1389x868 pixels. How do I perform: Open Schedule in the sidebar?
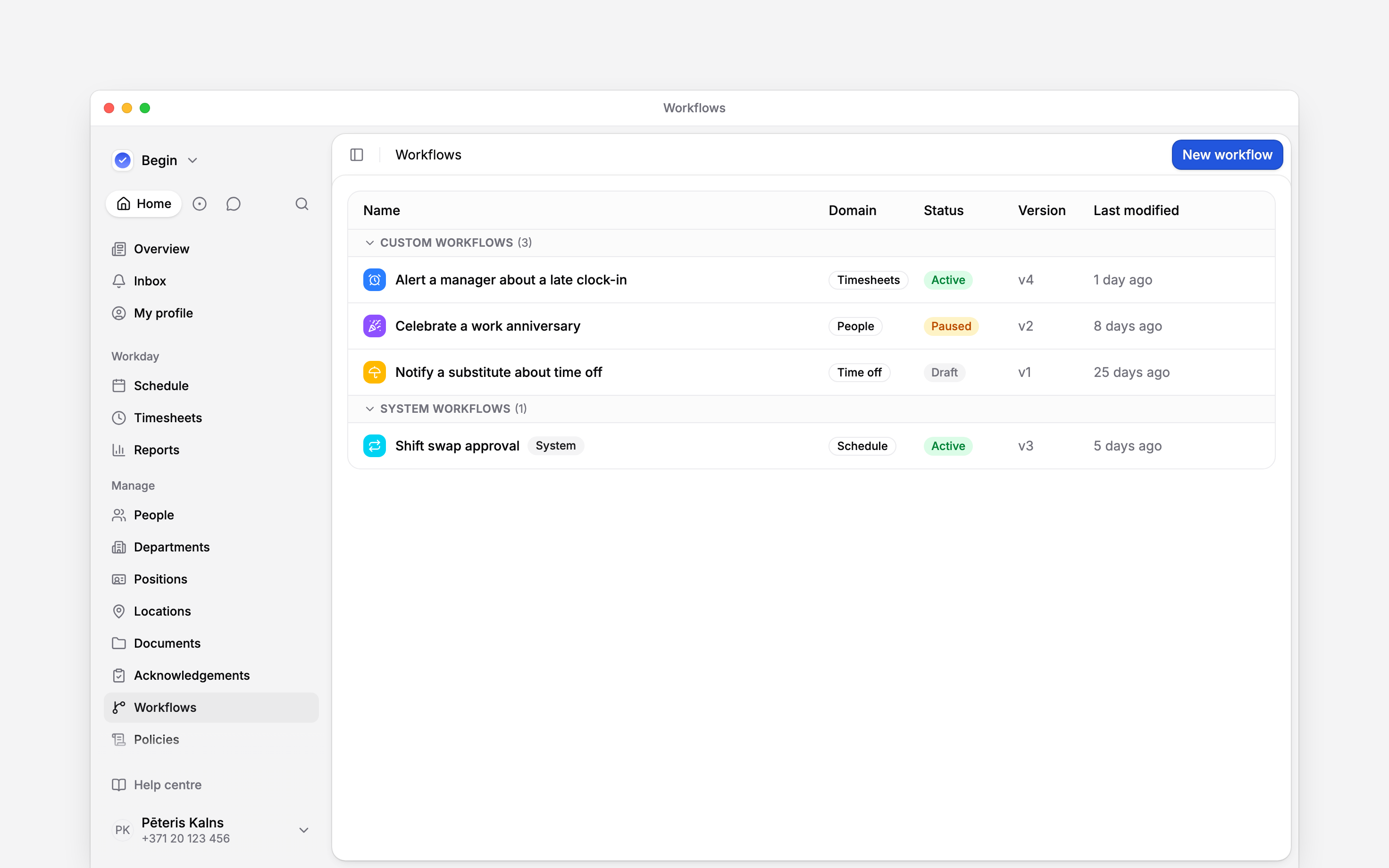(x=211, y=386)
